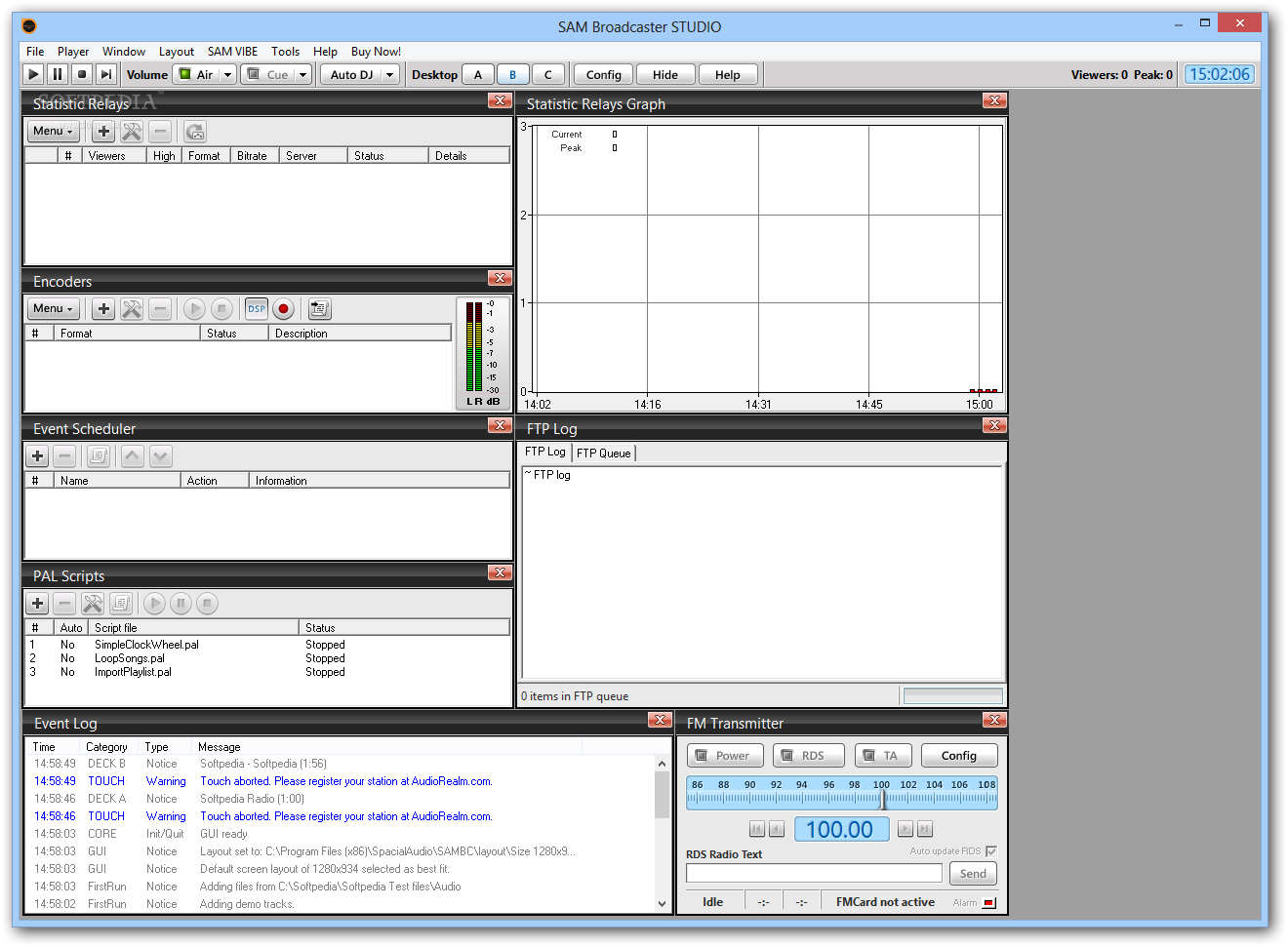Toggle the Cue output button
Viewport: 1288px width, 947px height.
point(267,74)
